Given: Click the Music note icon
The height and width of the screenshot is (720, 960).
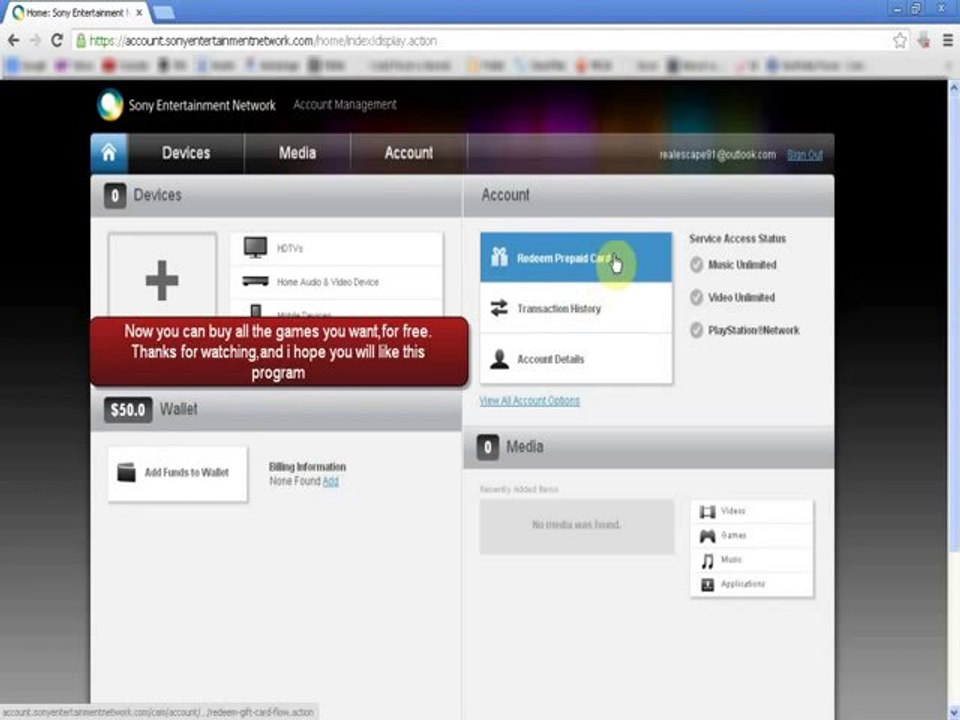Looking at the screenshot, I should tap(707, 561).
